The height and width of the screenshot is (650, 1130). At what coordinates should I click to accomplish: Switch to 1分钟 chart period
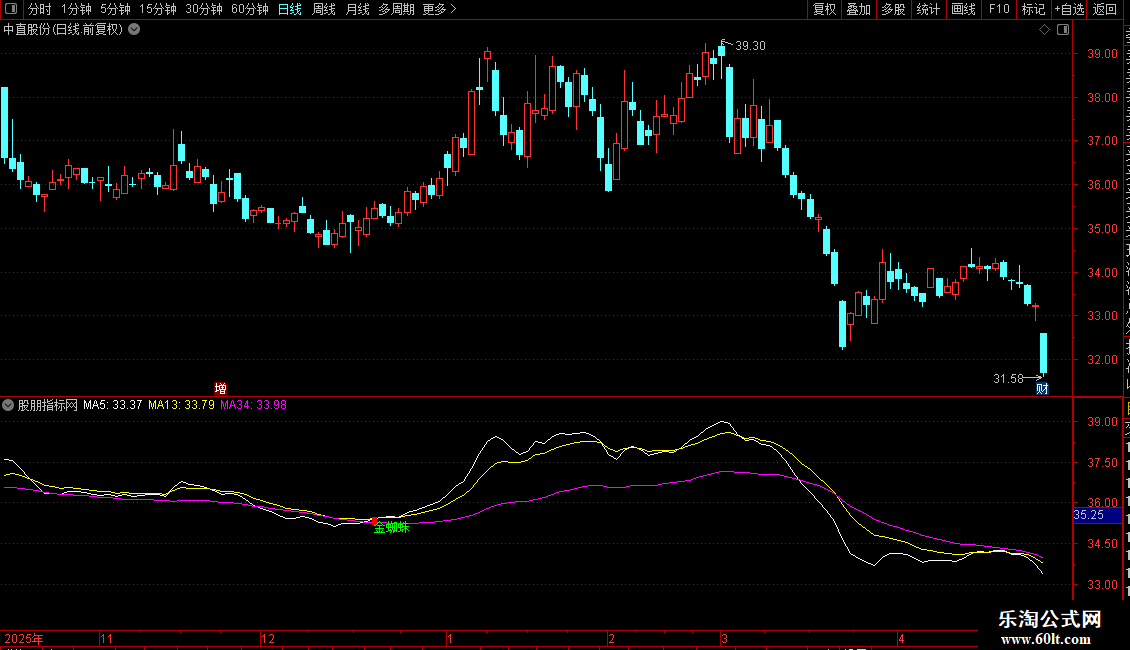point(76,9)
